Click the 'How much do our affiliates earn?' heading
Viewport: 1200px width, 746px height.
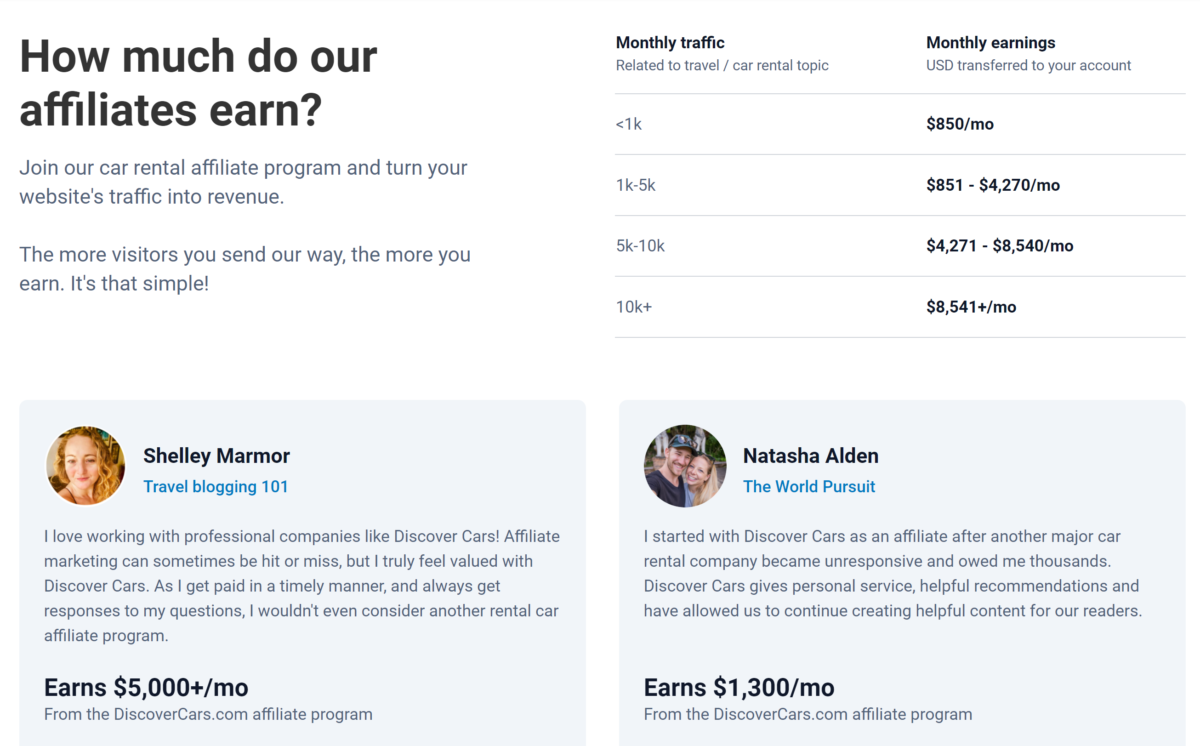pyautogui.click(x=198, y=83)
